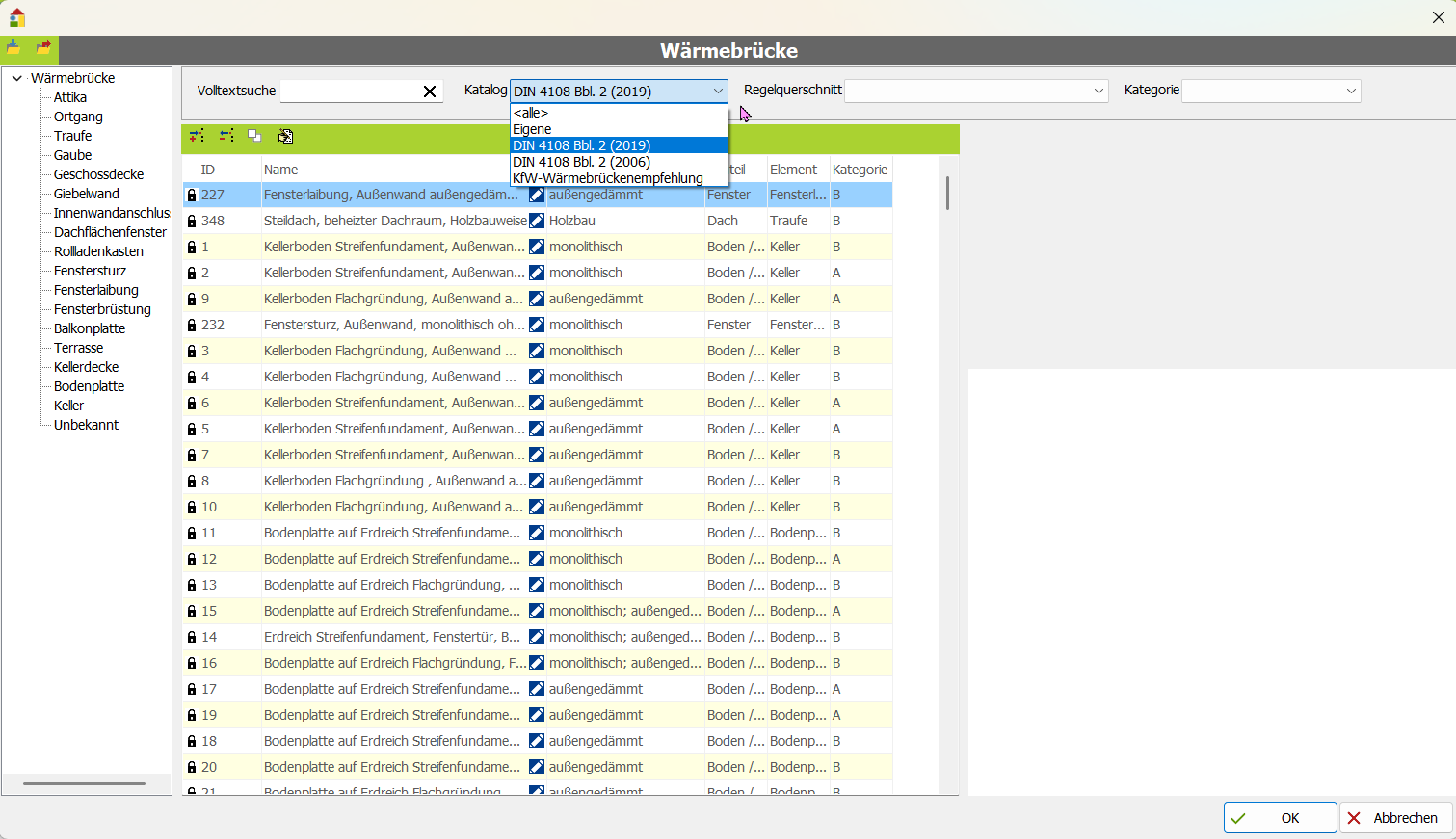Click the import folder icon with blue arrow

point(13,48)
